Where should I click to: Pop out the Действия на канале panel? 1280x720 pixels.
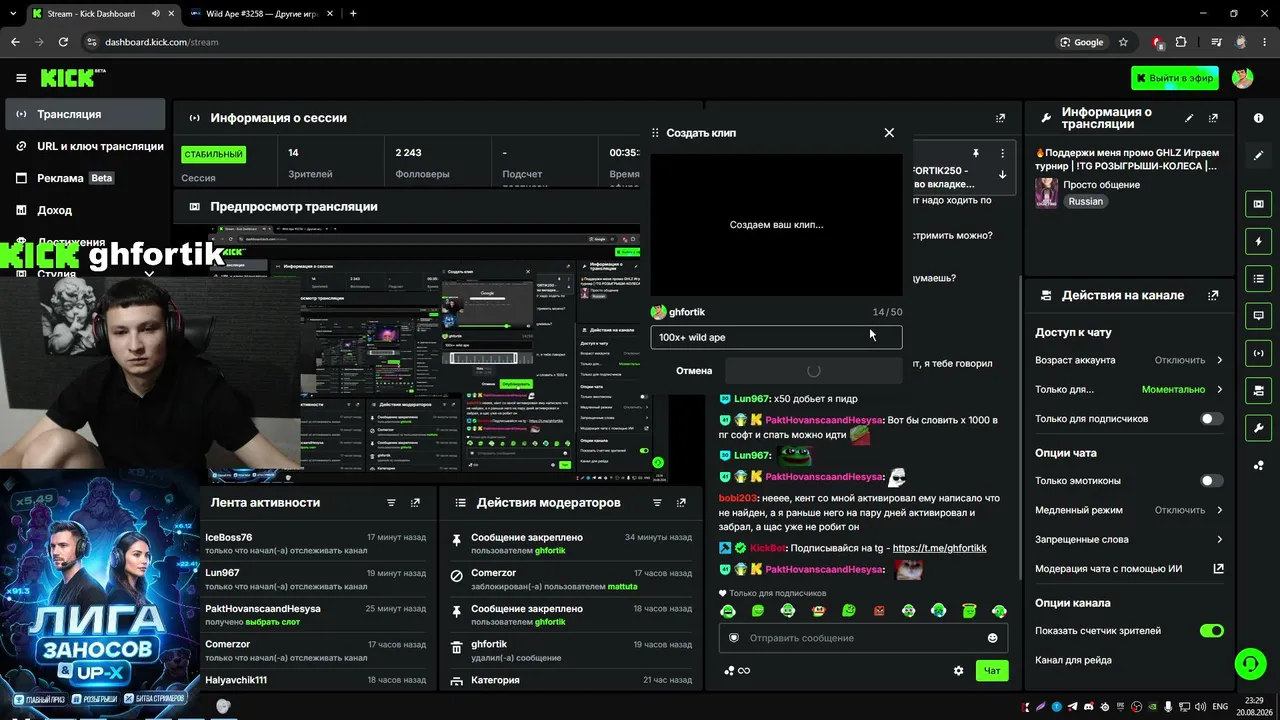[1214, 296]
